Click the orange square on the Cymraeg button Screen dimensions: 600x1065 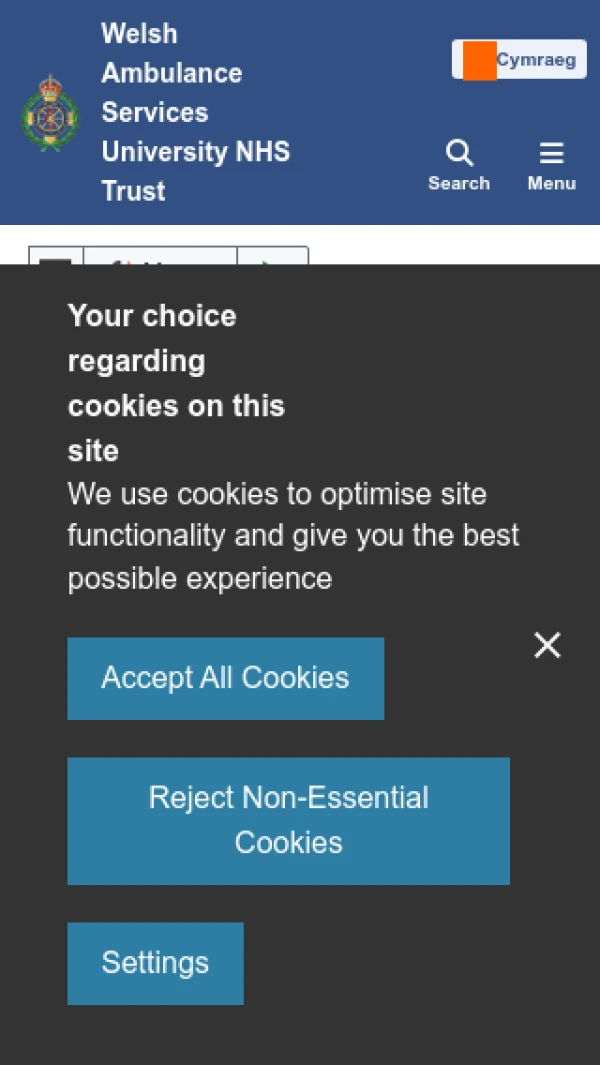tap(480, 60)
